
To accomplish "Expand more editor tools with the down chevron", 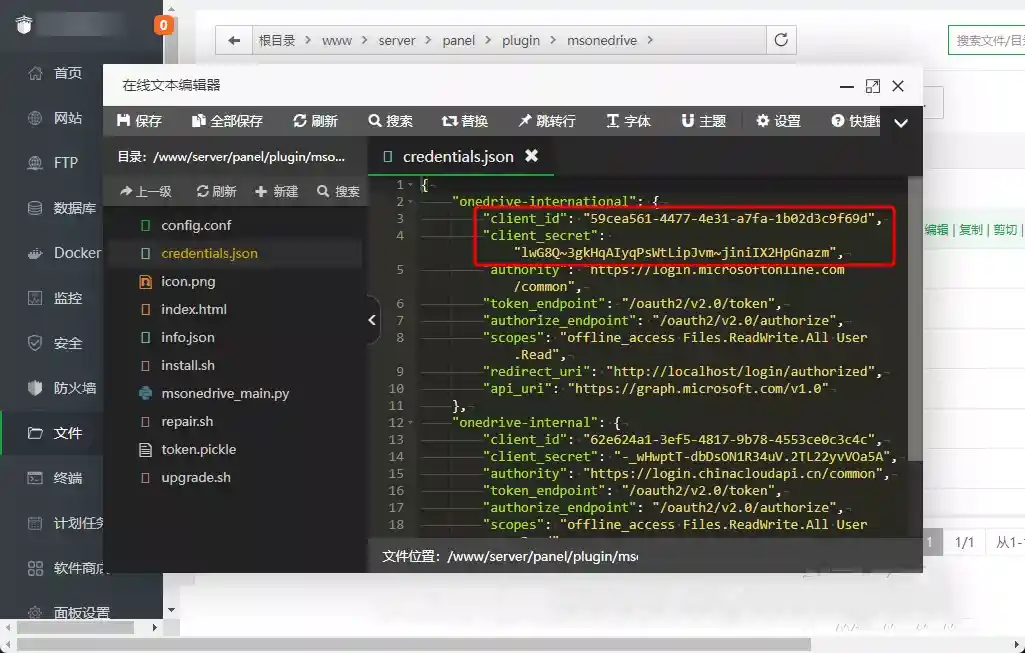I will click(901, 121).
